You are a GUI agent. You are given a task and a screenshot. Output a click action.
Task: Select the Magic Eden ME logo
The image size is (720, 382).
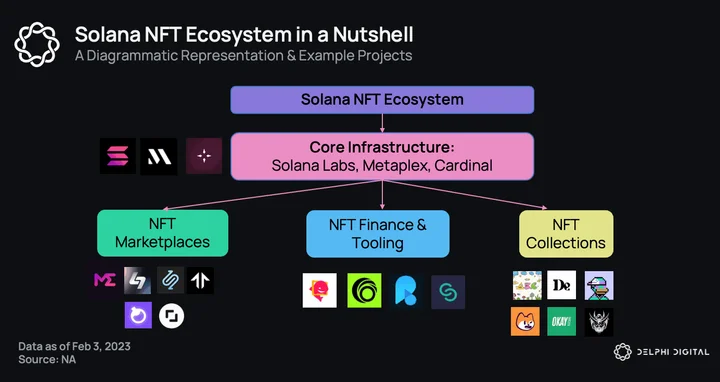[x=105, y=280]
